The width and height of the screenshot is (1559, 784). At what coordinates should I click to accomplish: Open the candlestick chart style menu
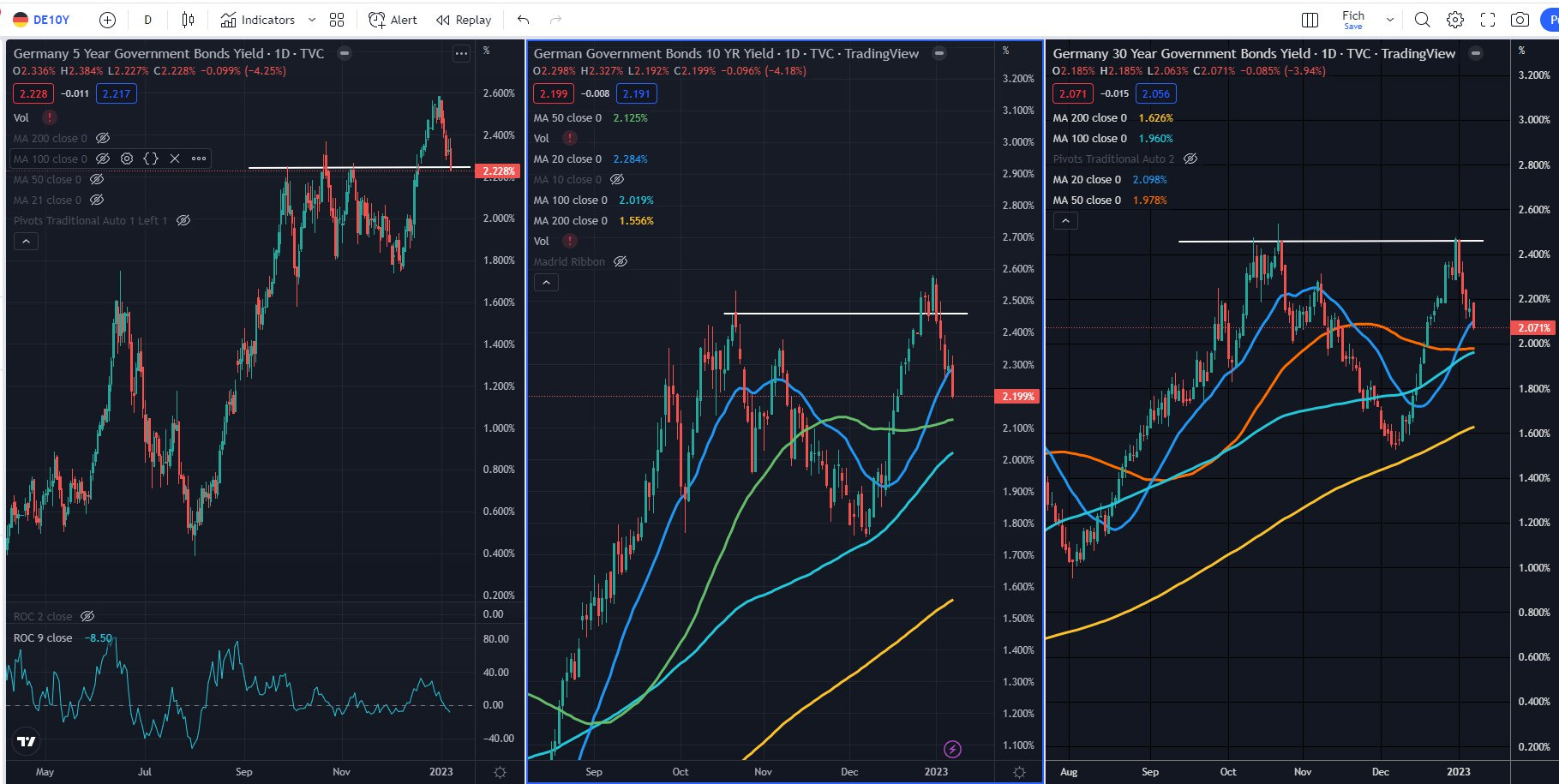189,20
